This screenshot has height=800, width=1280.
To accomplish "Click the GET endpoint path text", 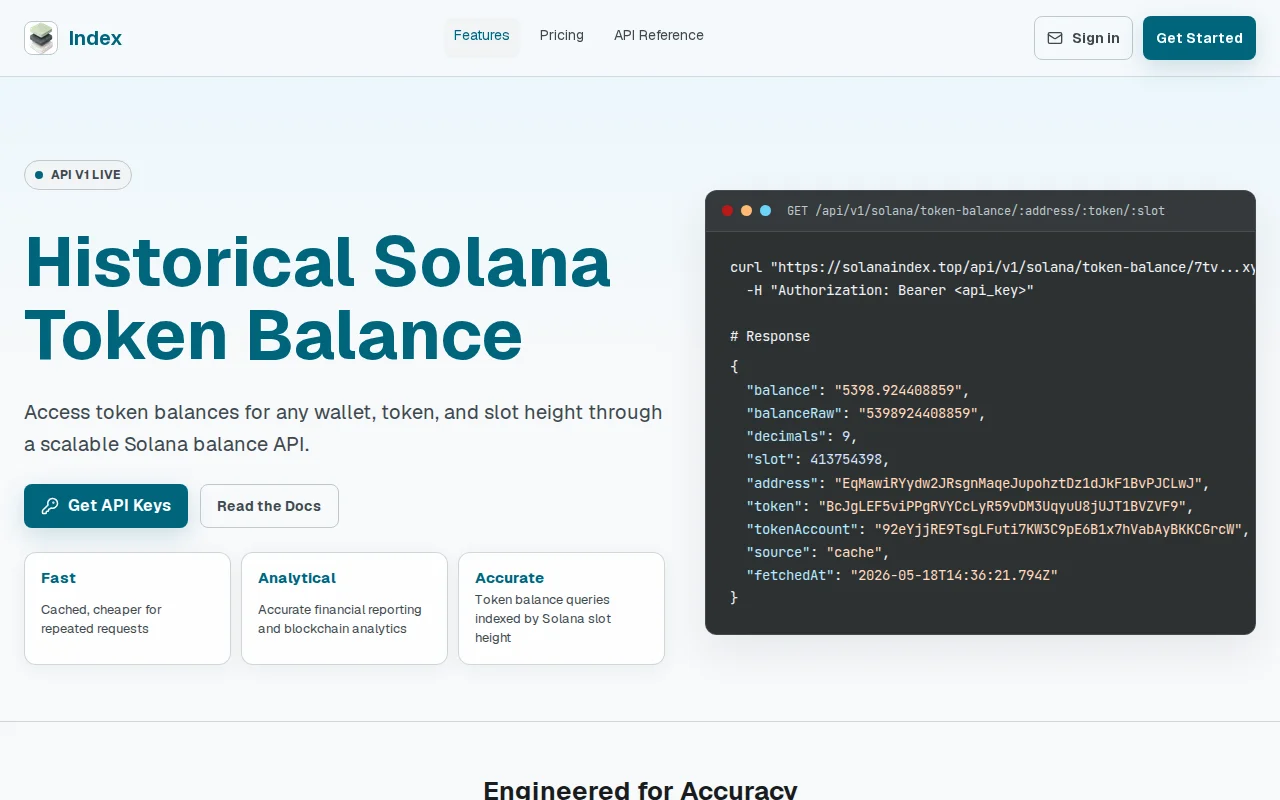I will pyautogui.click(x=976, y=211).
